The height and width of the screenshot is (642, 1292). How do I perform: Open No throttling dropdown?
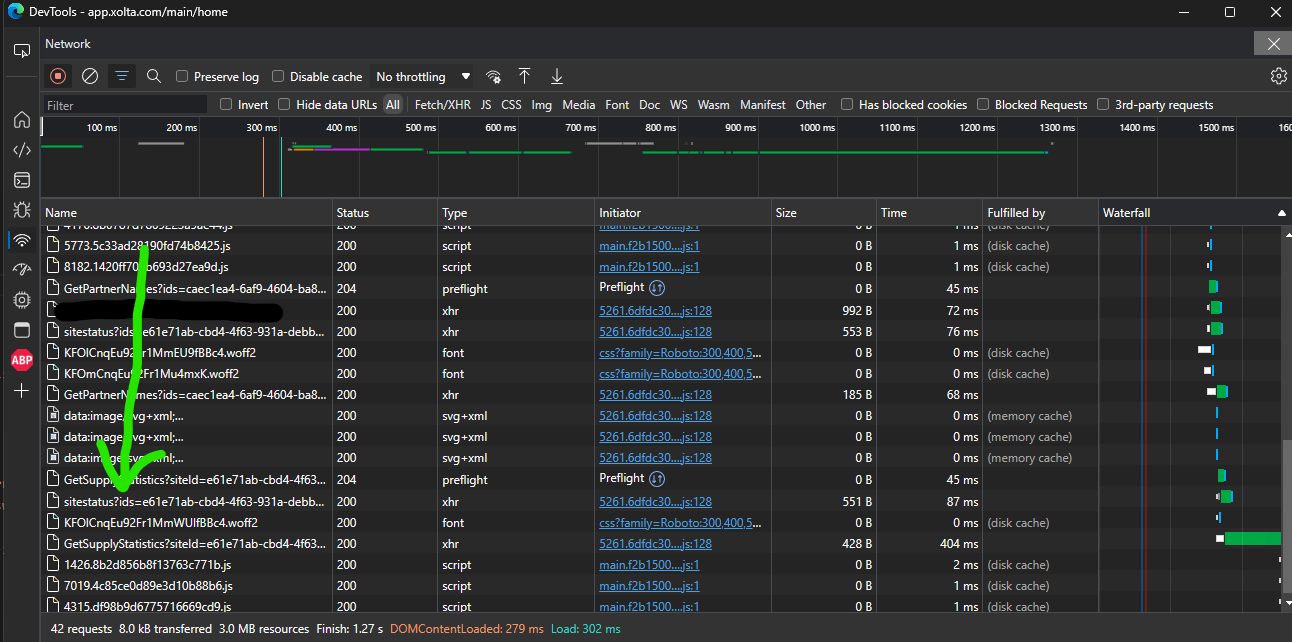422,77
